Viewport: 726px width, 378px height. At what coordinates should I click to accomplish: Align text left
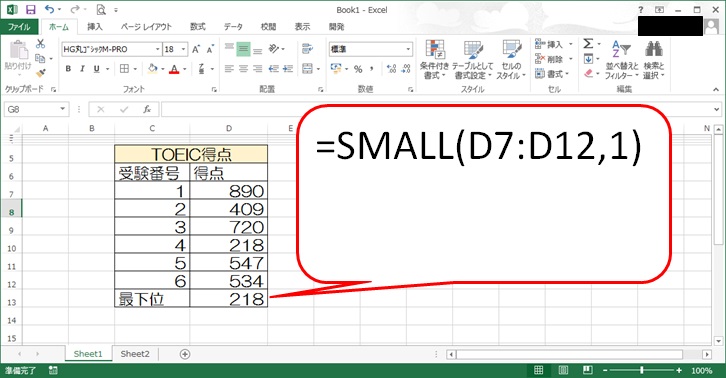pyautogui.click(x=229, y=69)
